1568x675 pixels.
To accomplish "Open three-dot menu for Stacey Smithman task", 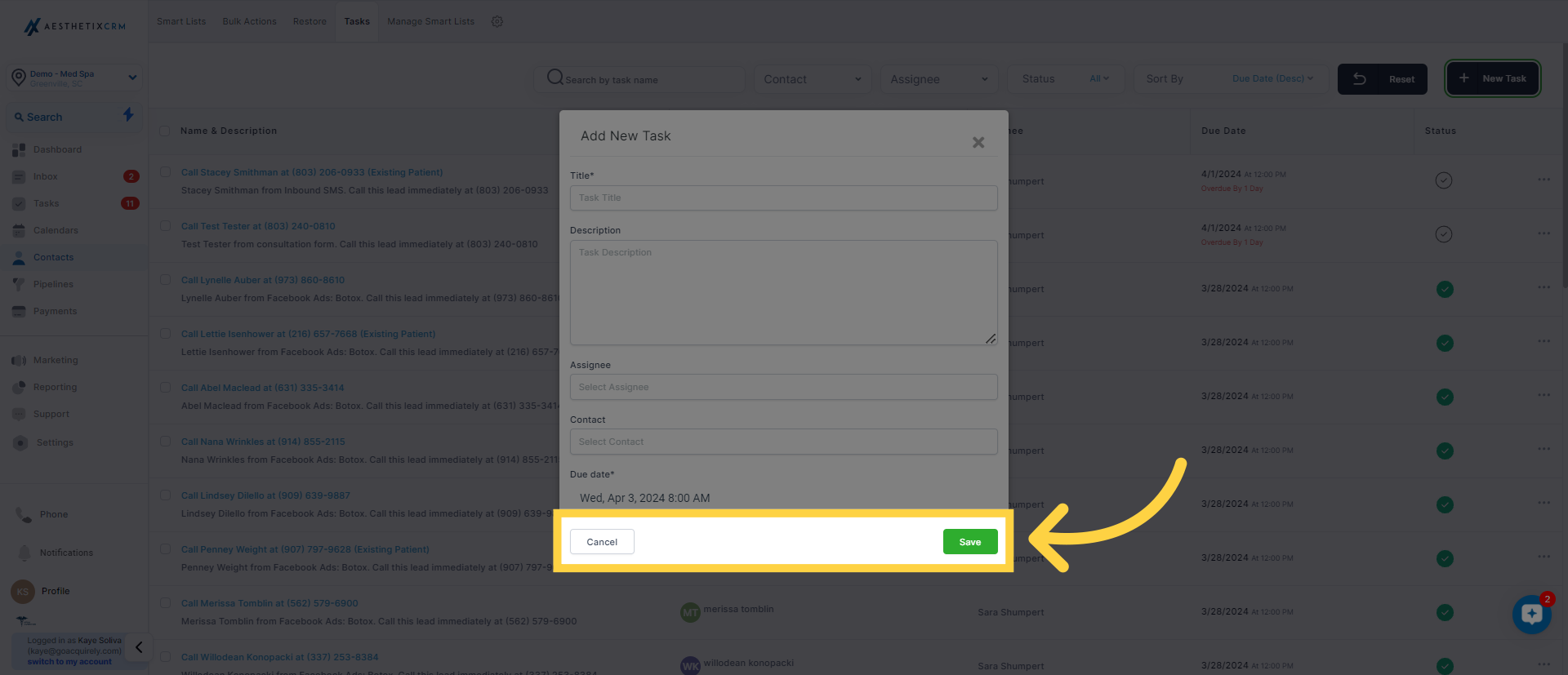I will 1543,180.
